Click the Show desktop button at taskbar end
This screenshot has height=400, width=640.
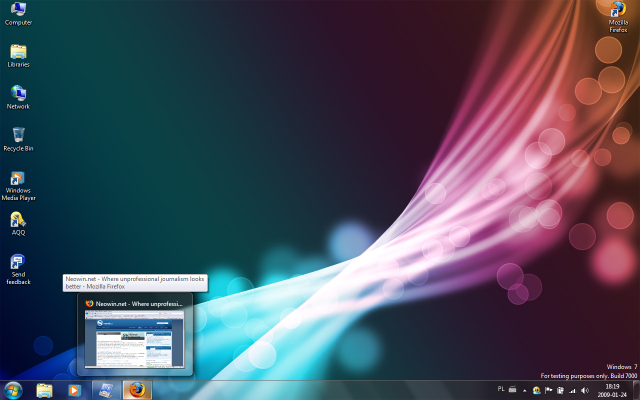pos(636,390)
